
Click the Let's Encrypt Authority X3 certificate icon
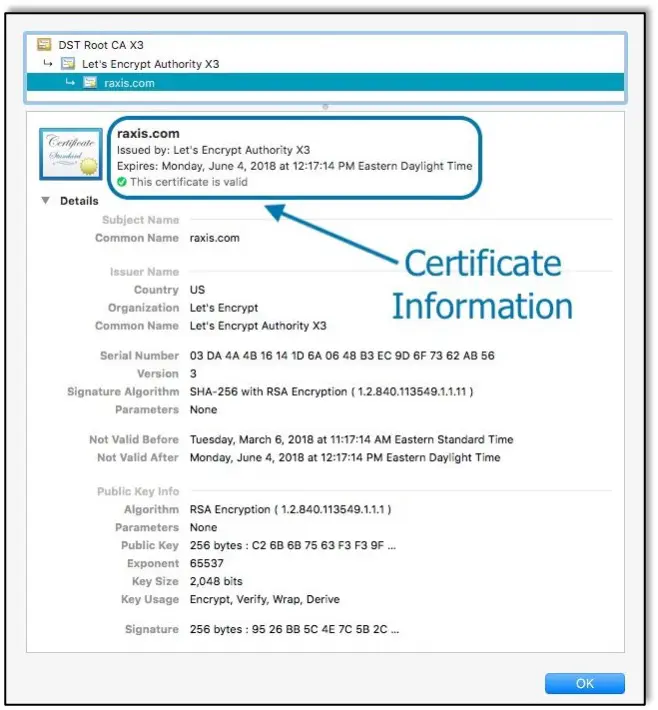(x=68, y=63)
